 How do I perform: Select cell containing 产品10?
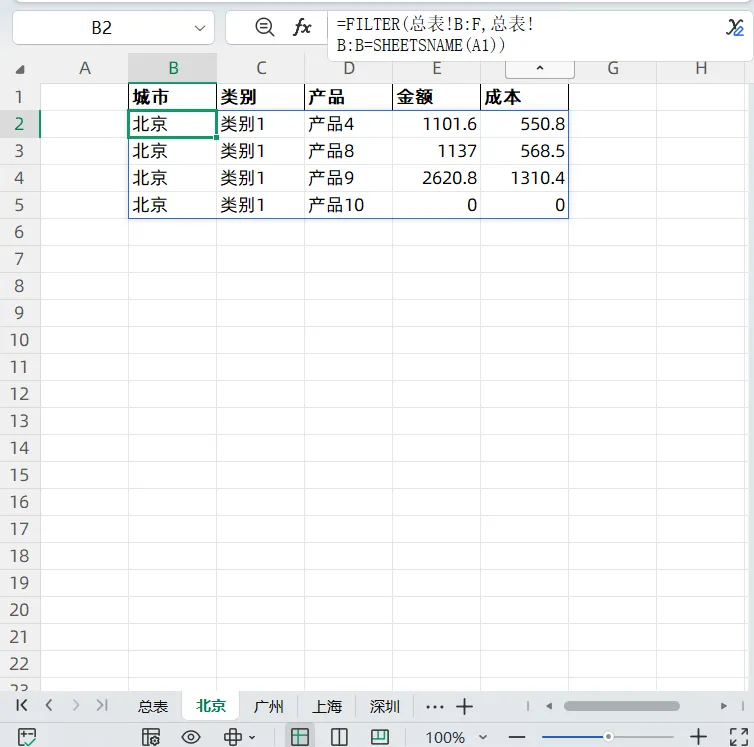(349, 205)
